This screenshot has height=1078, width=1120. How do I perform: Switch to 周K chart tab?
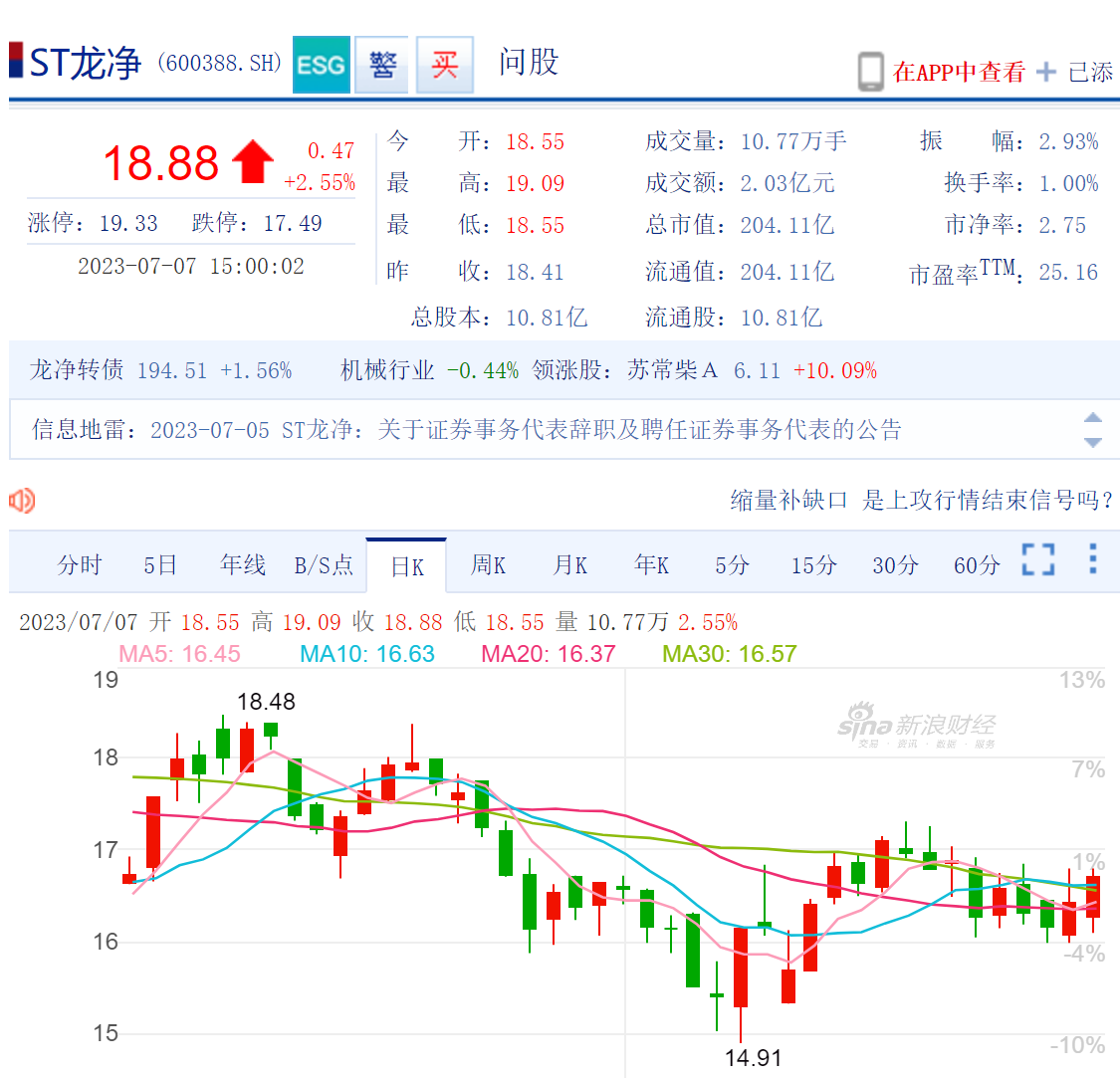coord(488,565)
